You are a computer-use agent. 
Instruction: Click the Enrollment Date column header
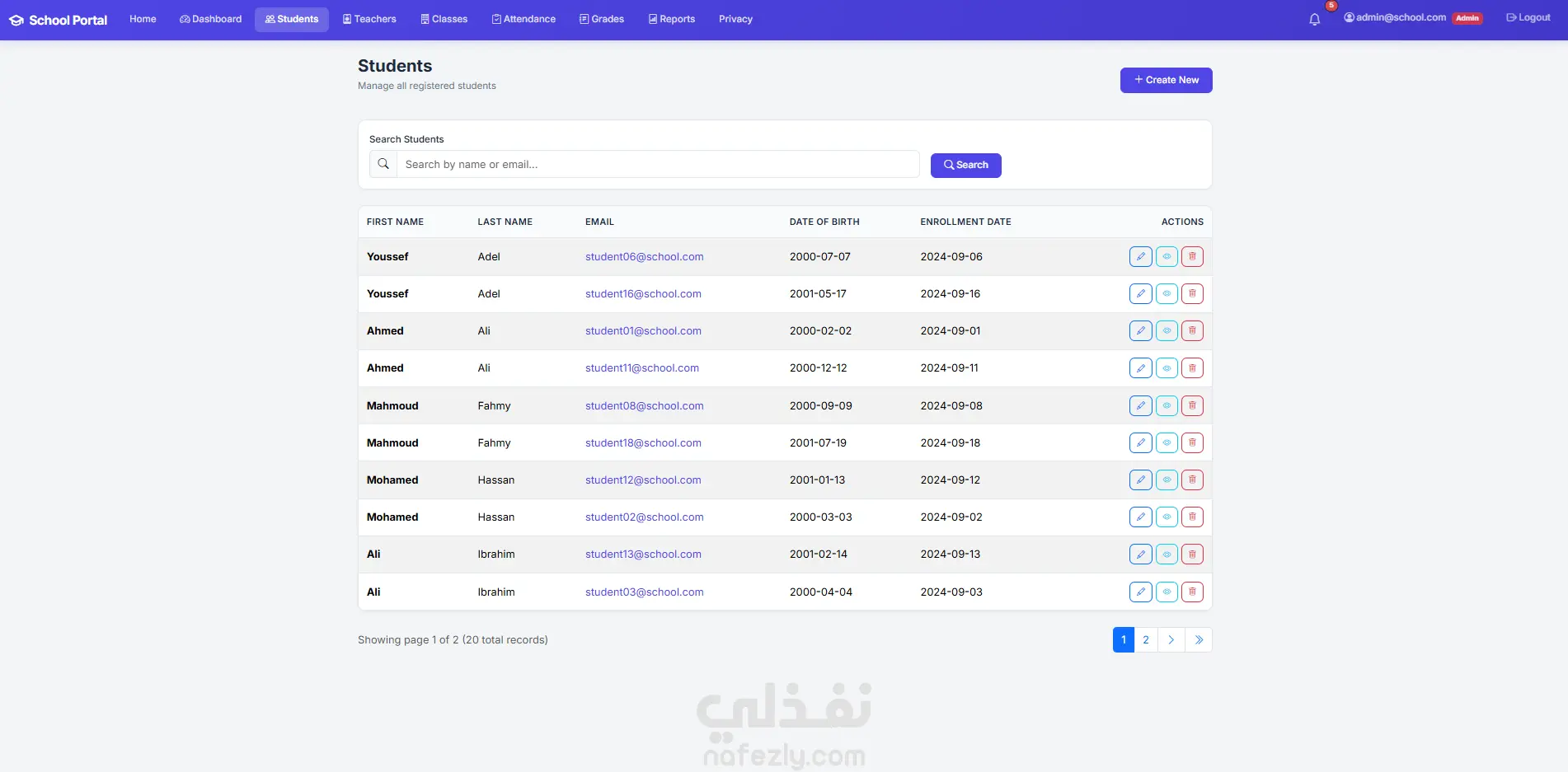[x=965, y=222]
